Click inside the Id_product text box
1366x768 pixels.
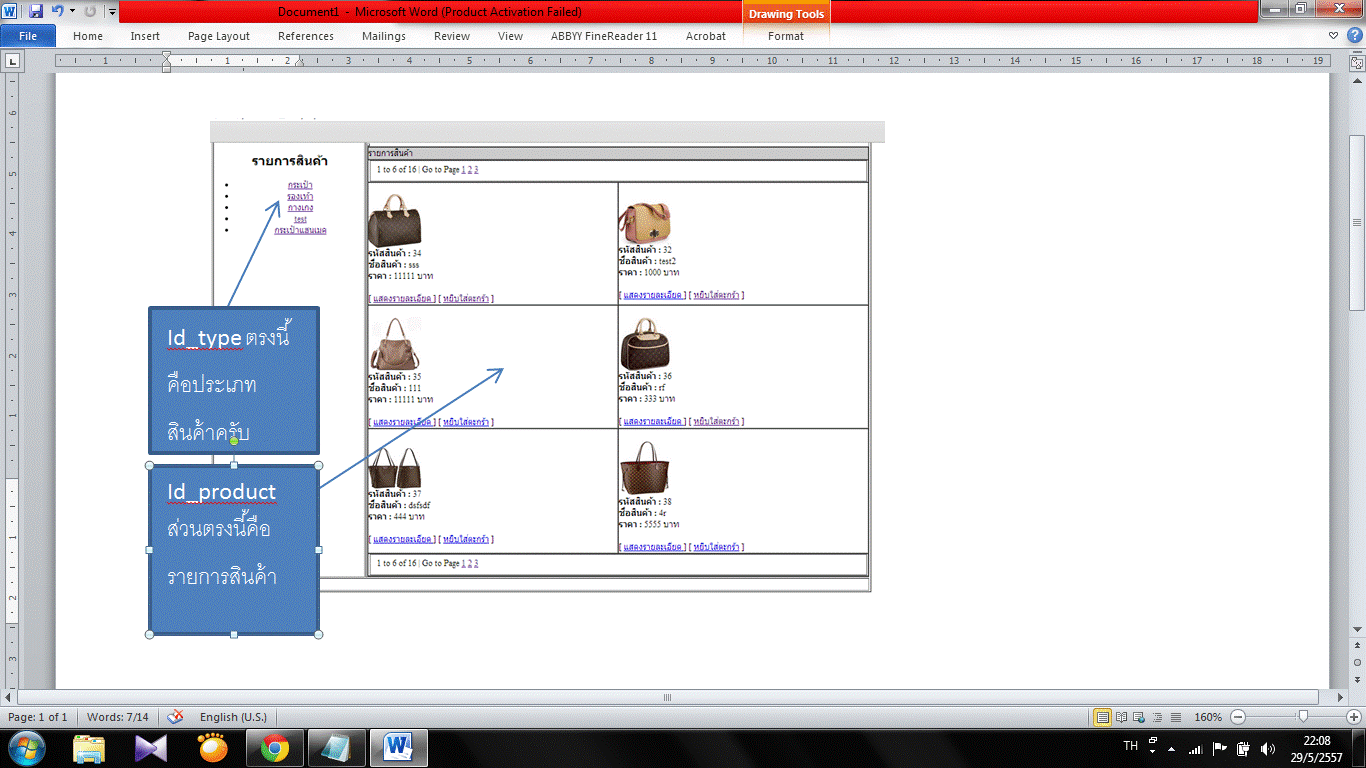(x=234, y=549)
